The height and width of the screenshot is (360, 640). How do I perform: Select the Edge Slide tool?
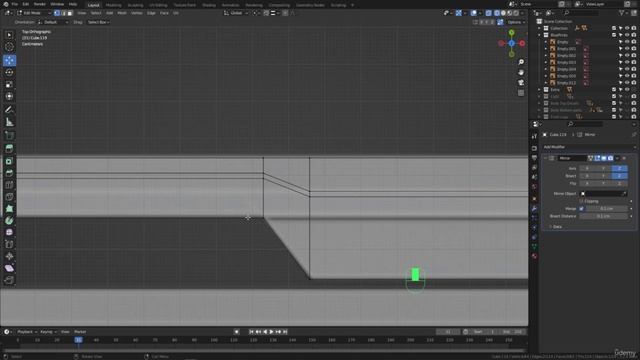[9, 244]
